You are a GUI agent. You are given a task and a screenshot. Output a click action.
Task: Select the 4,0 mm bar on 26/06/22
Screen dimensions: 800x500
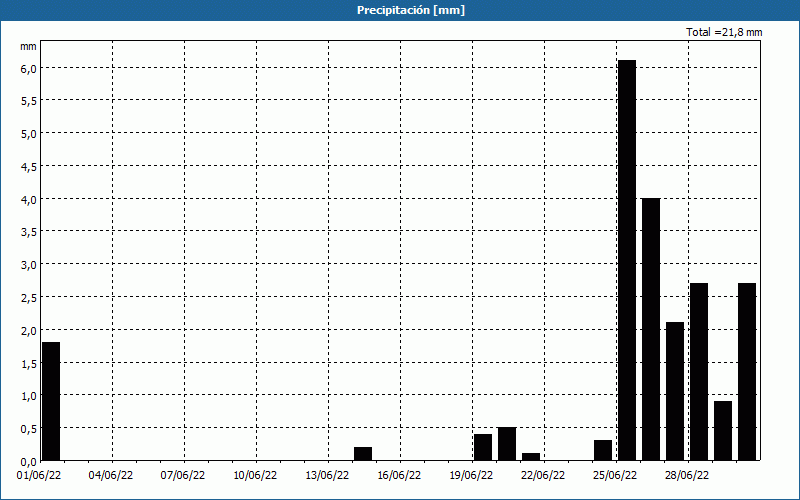[651, 329]
